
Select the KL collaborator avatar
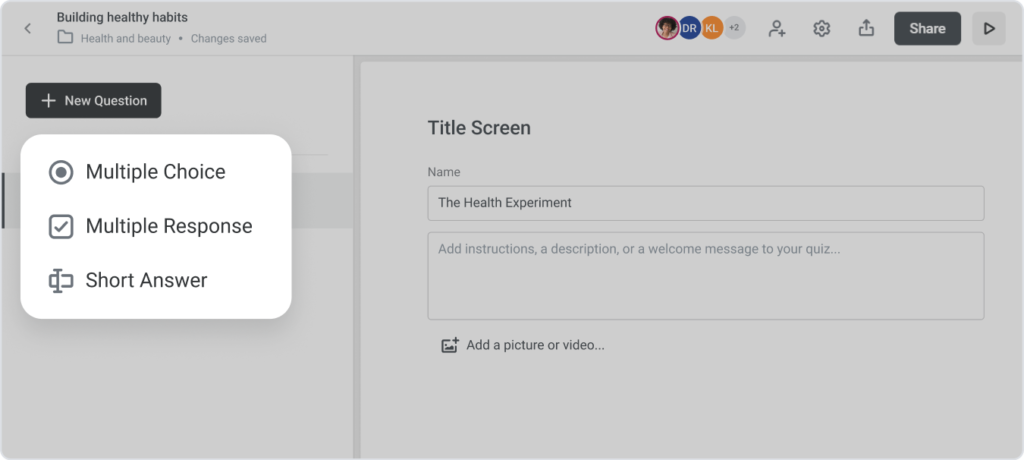712,28
